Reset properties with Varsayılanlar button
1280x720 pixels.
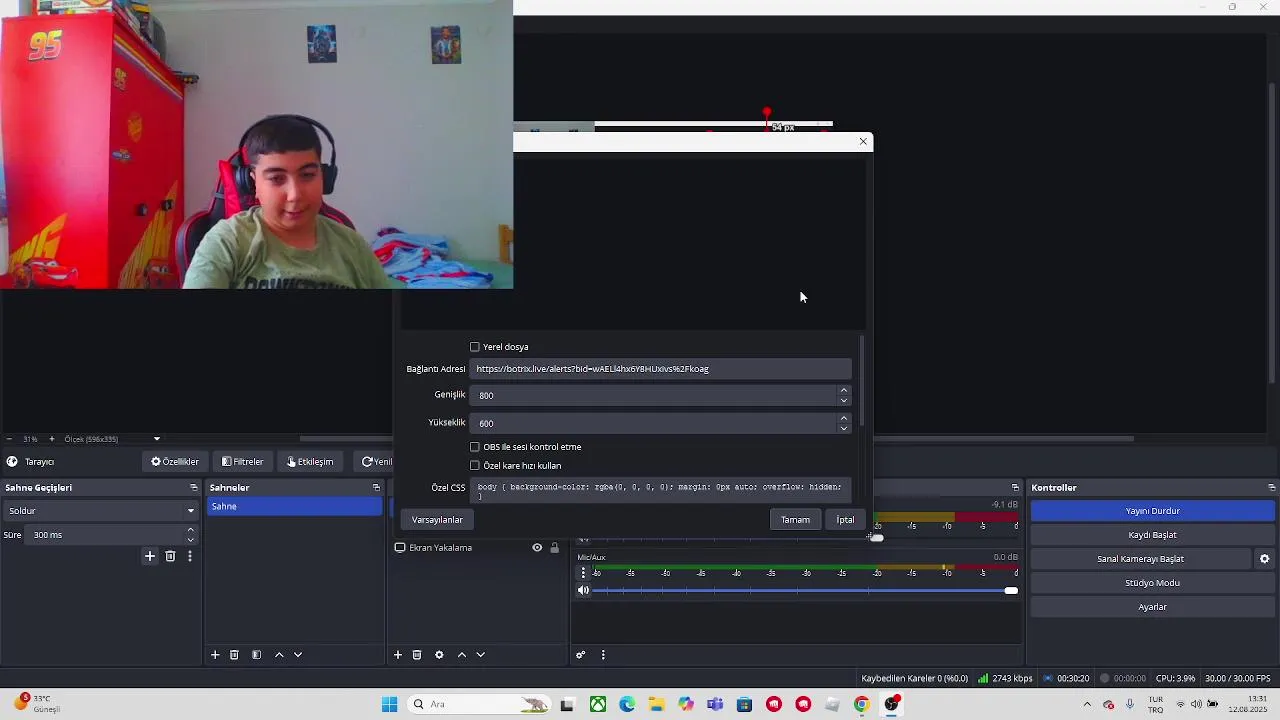(x=437, y=520)
